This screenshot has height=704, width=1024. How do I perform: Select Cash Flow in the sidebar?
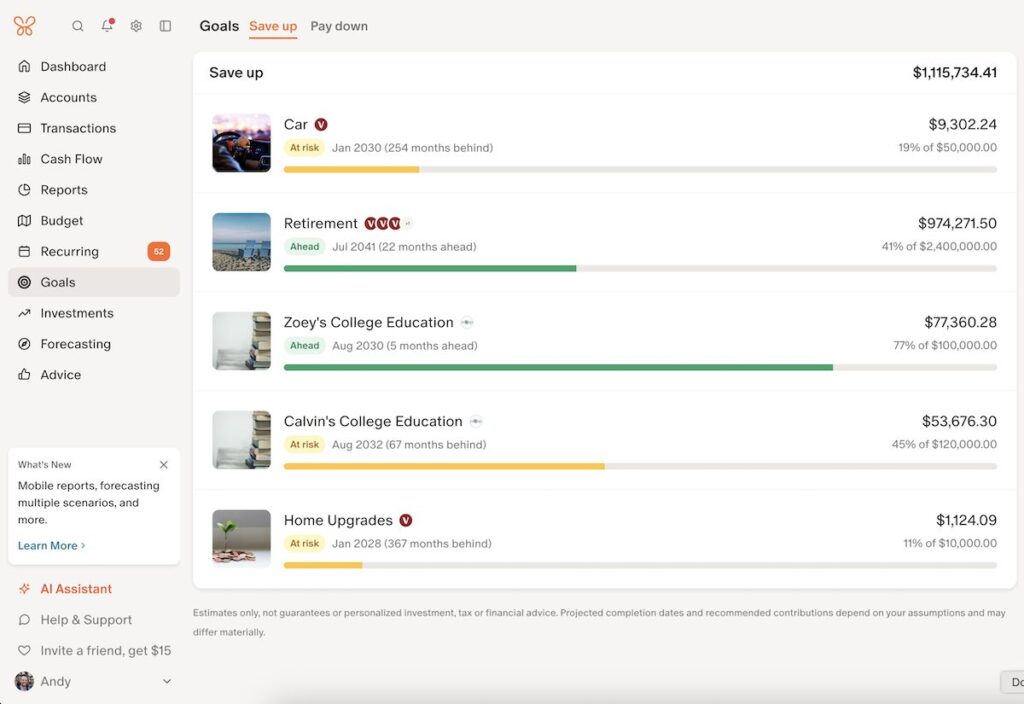(94, 159)
